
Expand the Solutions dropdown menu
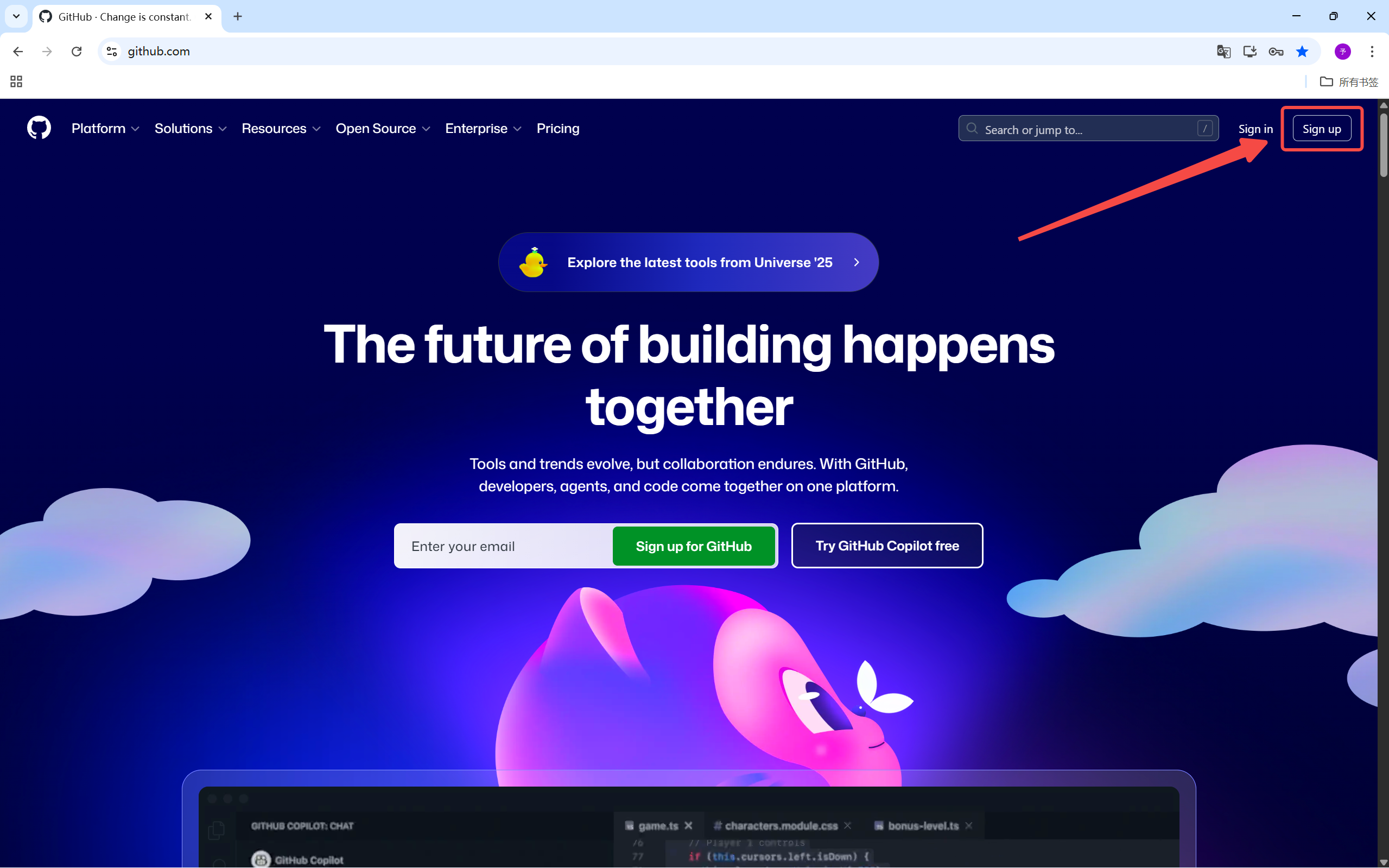191,129
